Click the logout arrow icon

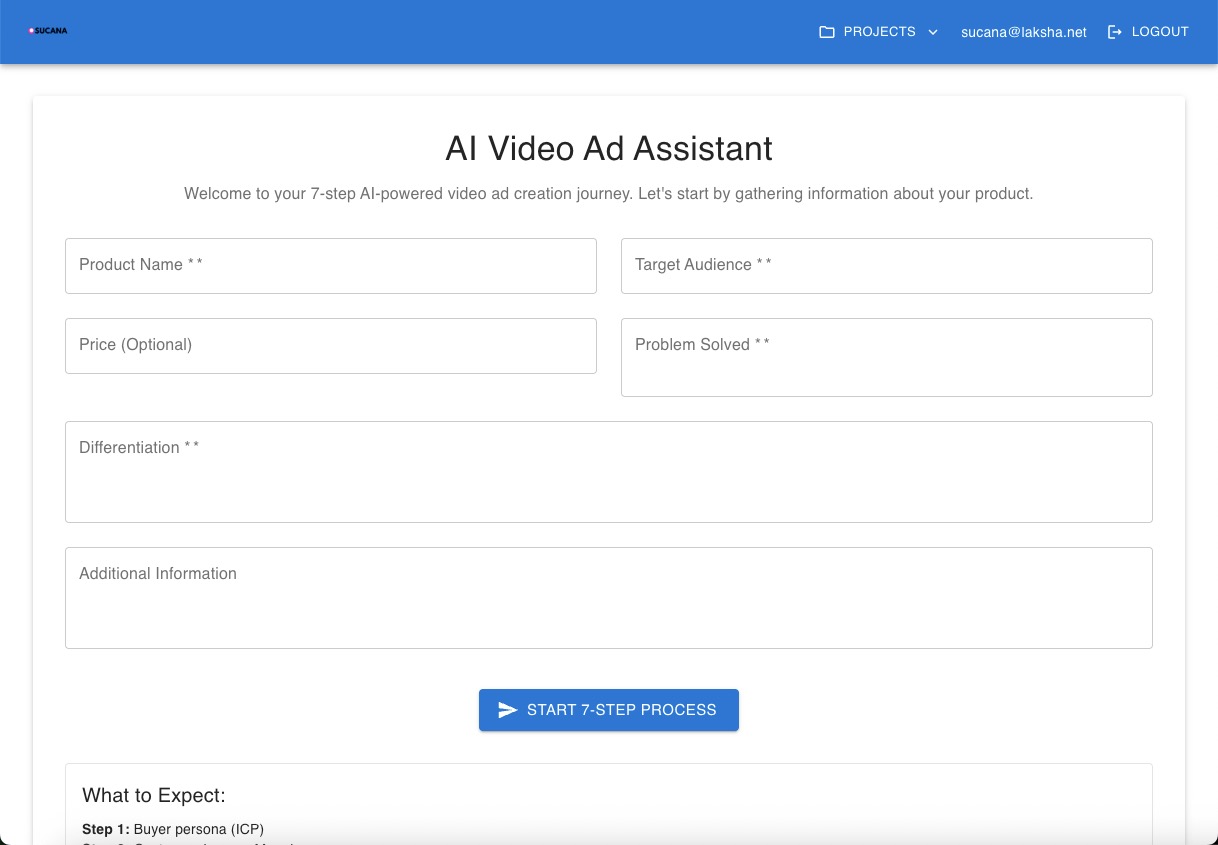click(1115, 32)
